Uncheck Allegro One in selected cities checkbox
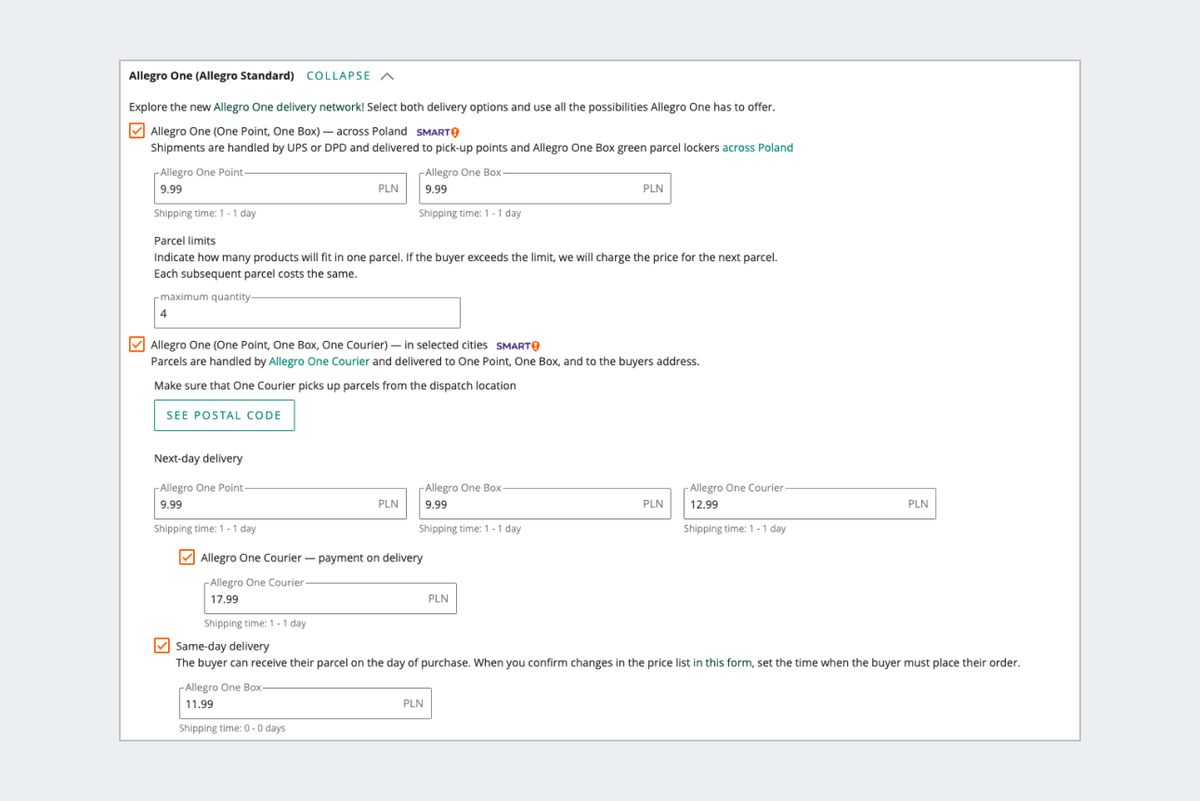Screen dimensions: 1200x801 (137, 345)
